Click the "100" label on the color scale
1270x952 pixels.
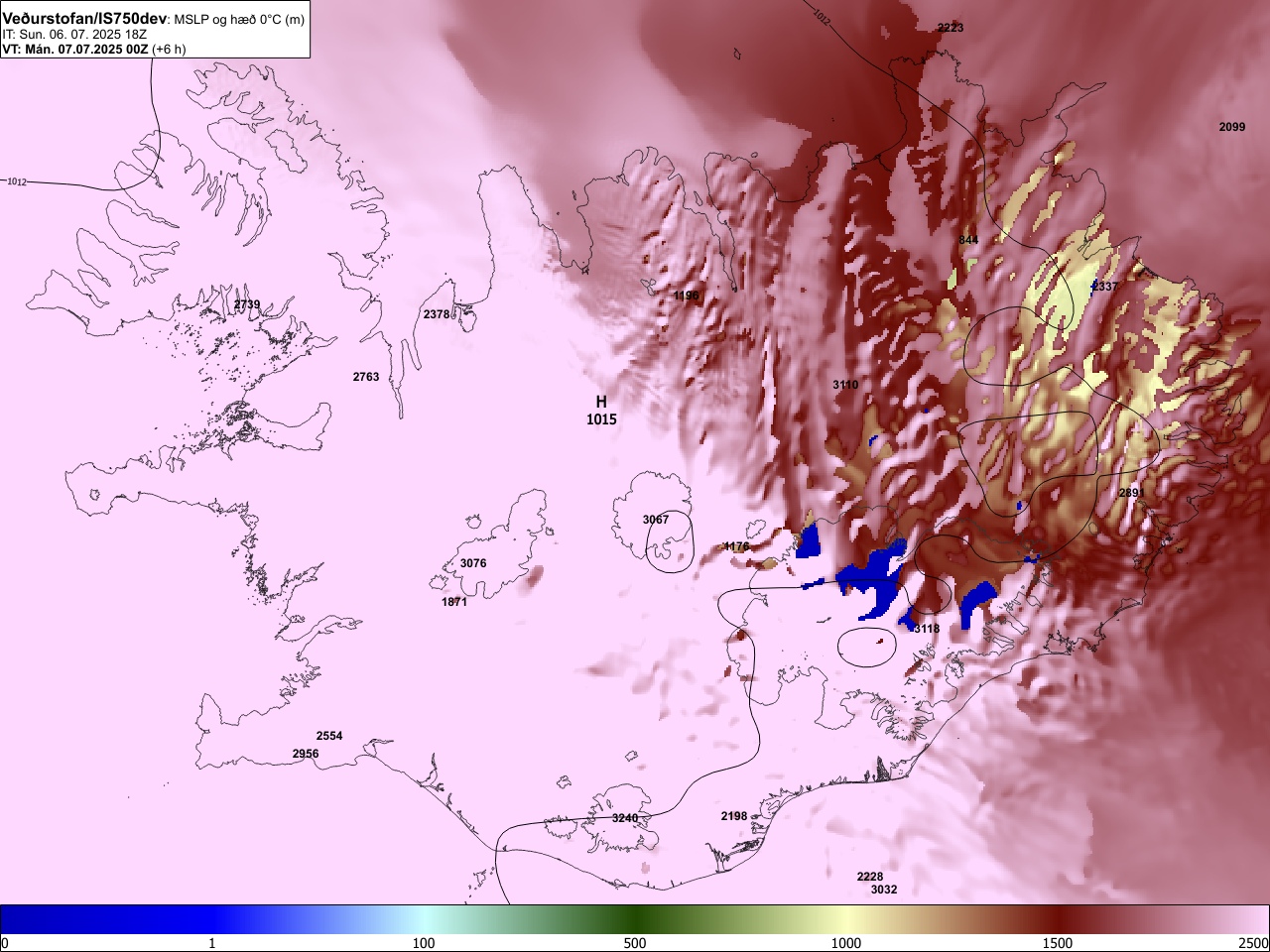coord(424,943)
